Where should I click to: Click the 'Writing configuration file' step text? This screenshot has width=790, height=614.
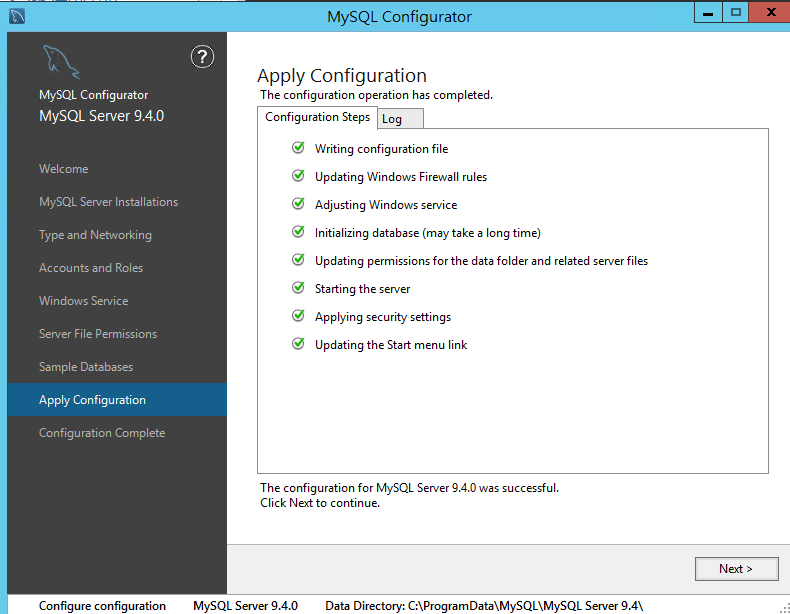click(x=381, y=149)
